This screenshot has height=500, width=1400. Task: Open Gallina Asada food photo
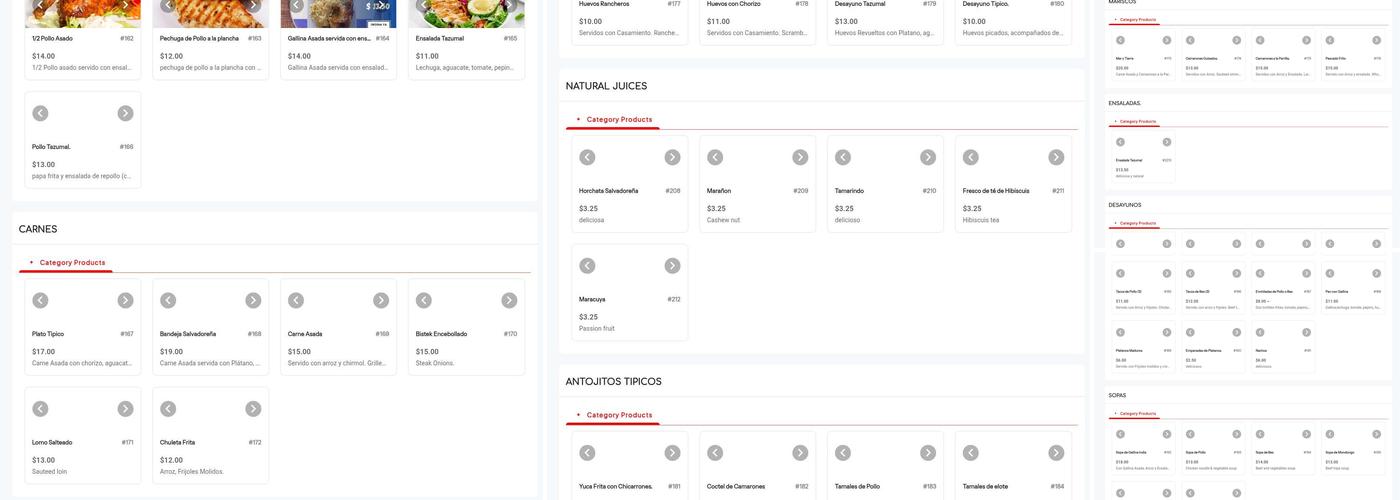click(x=339, y=13)
